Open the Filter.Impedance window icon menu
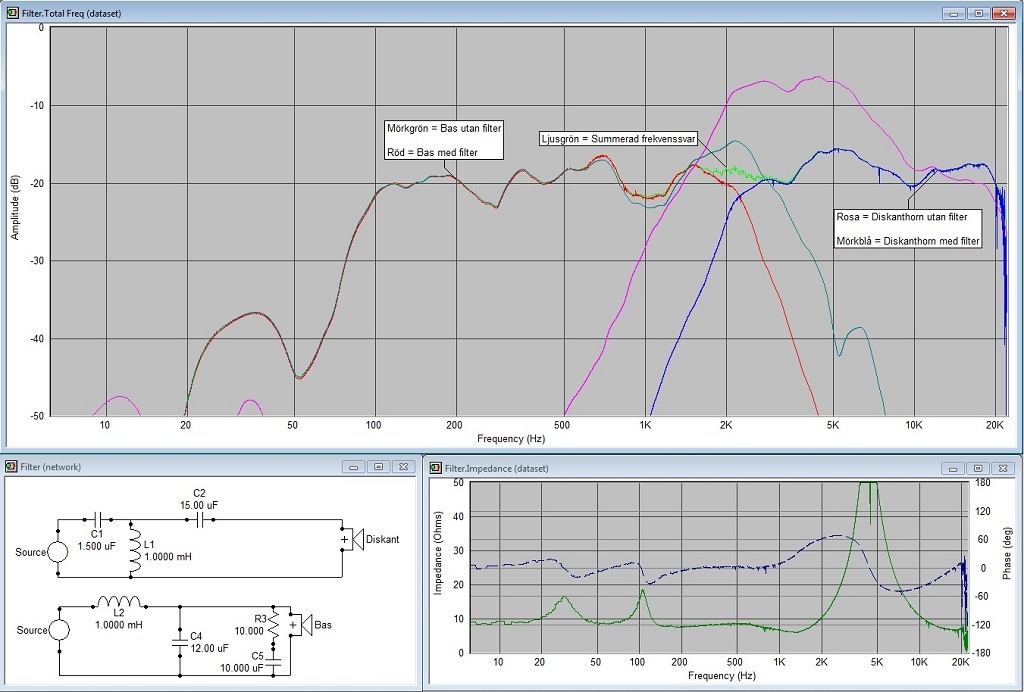Image resolution: width=1024 pixels, height=692 pixels. pos(433,466)
